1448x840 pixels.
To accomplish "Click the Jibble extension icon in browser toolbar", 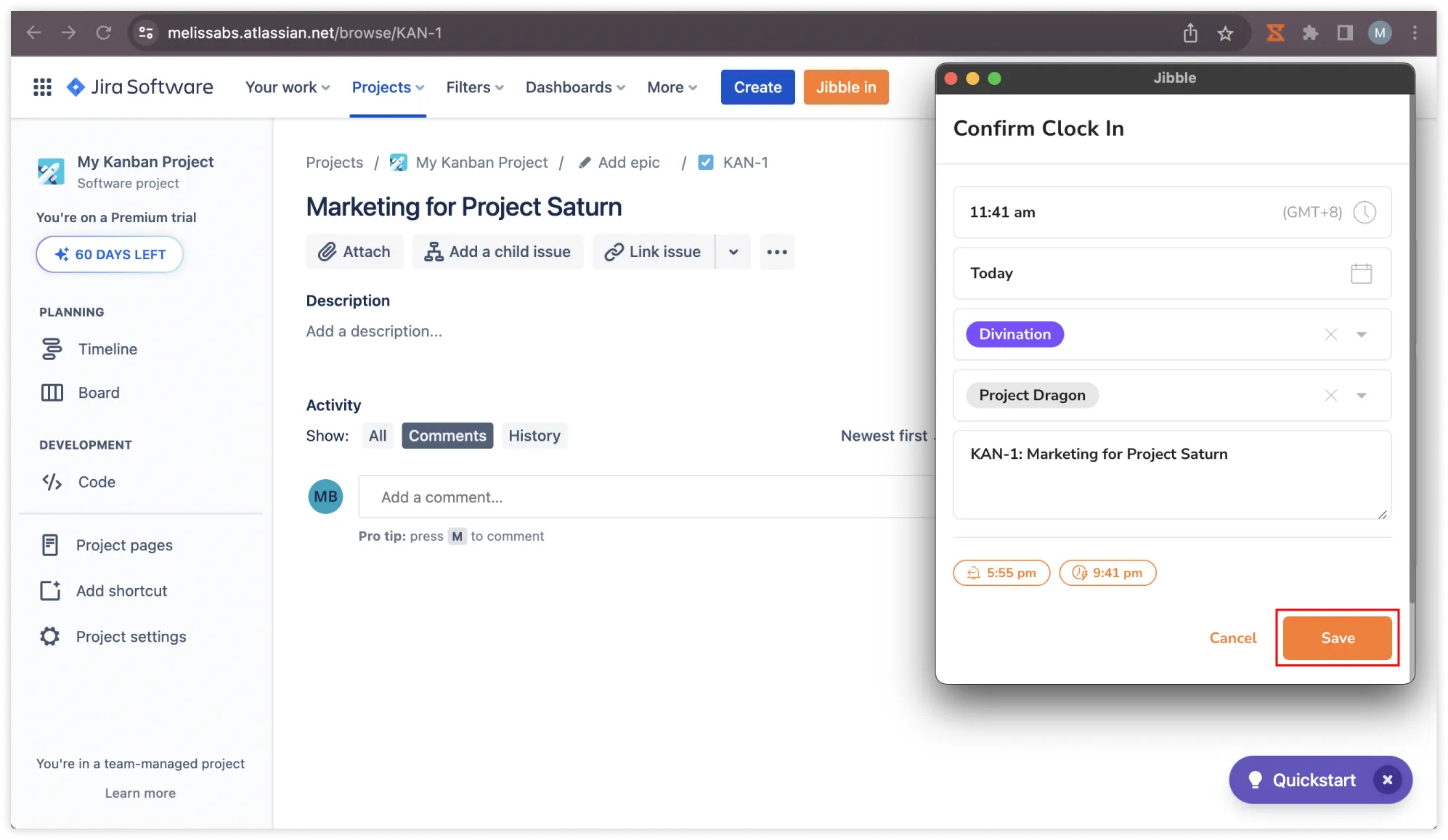I will [x=1275, y=33].
